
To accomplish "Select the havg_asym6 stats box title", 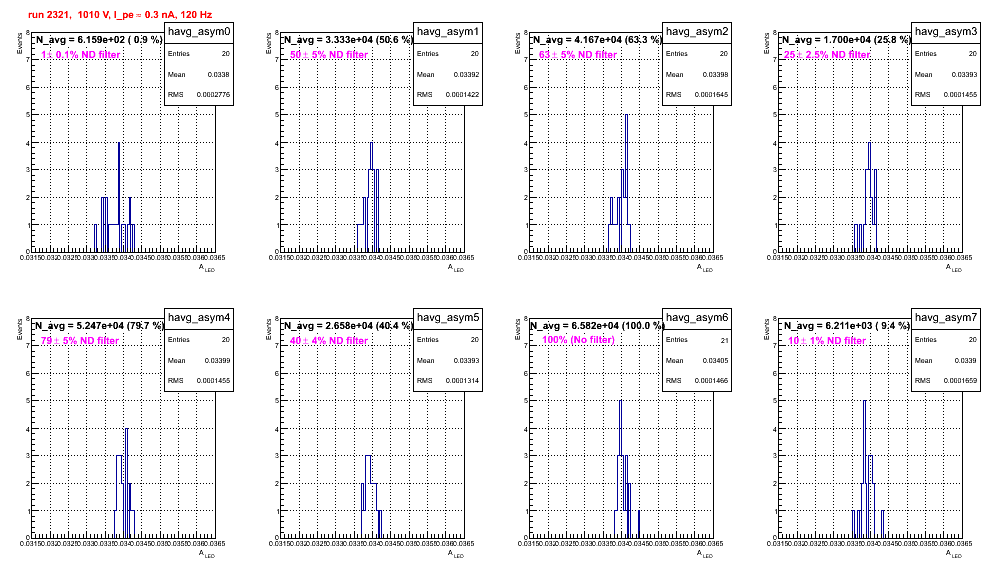I will (x=697, y=318).
